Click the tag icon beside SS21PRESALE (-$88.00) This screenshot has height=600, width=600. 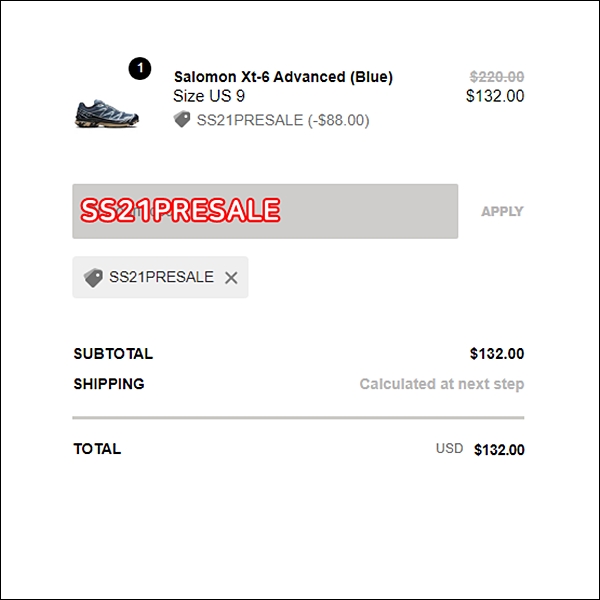[182, 119]
